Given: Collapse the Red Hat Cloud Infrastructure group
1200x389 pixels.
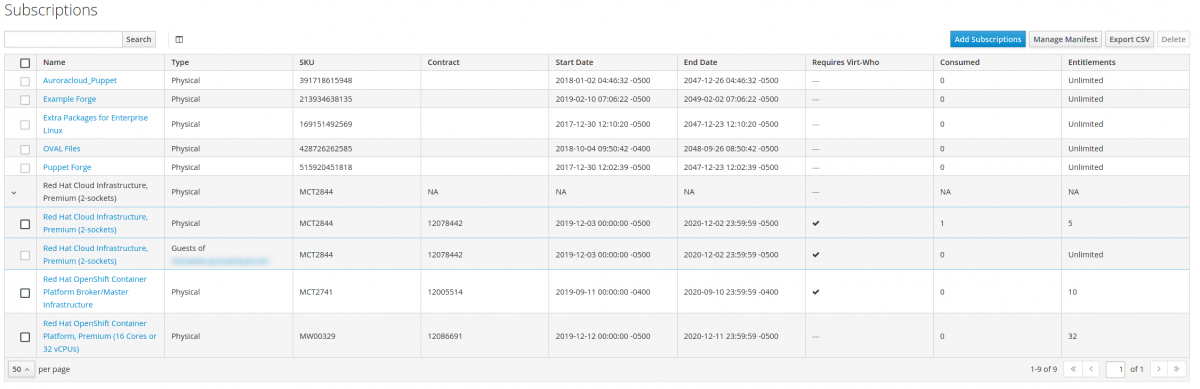Looking at the screenshot, I should [x=14, y=192].
